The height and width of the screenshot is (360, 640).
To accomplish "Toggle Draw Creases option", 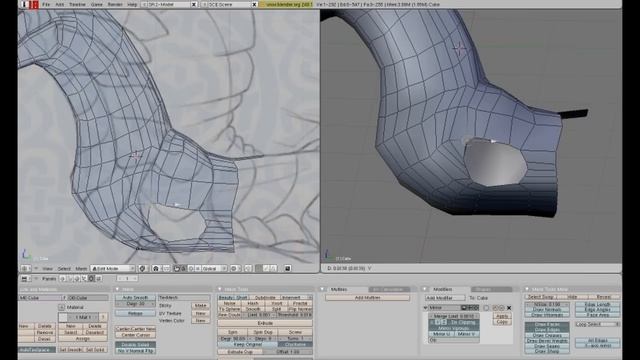I will pos(547,335).
